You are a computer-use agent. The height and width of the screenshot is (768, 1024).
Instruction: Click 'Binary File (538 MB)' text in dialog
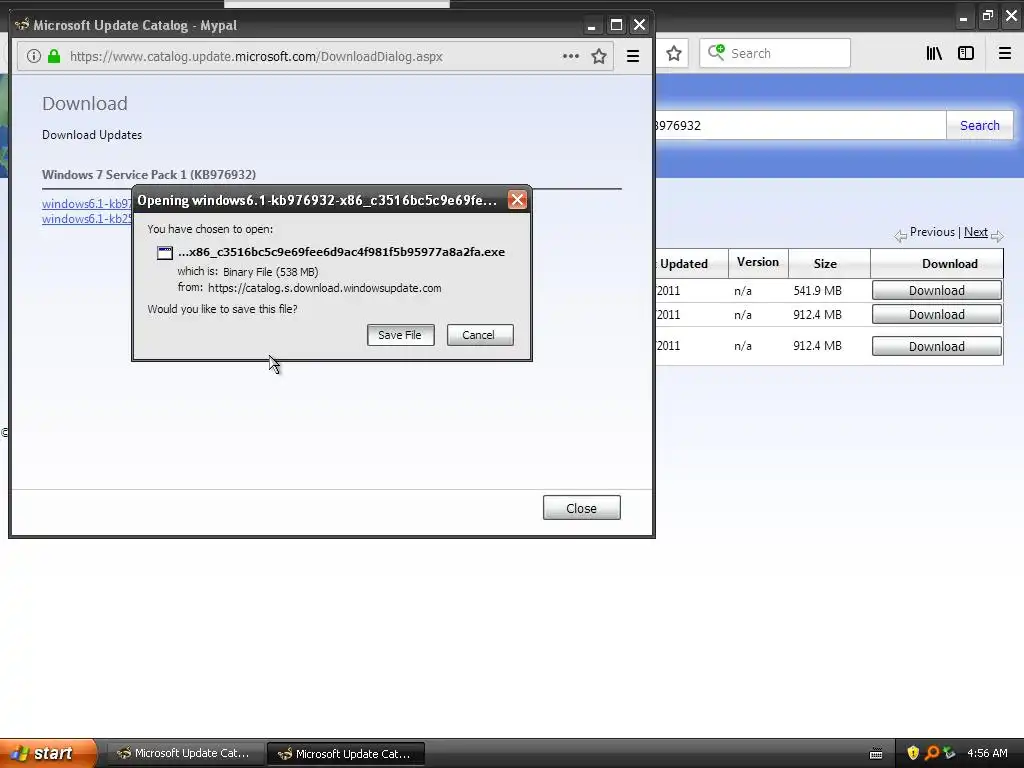click(270, 272)
